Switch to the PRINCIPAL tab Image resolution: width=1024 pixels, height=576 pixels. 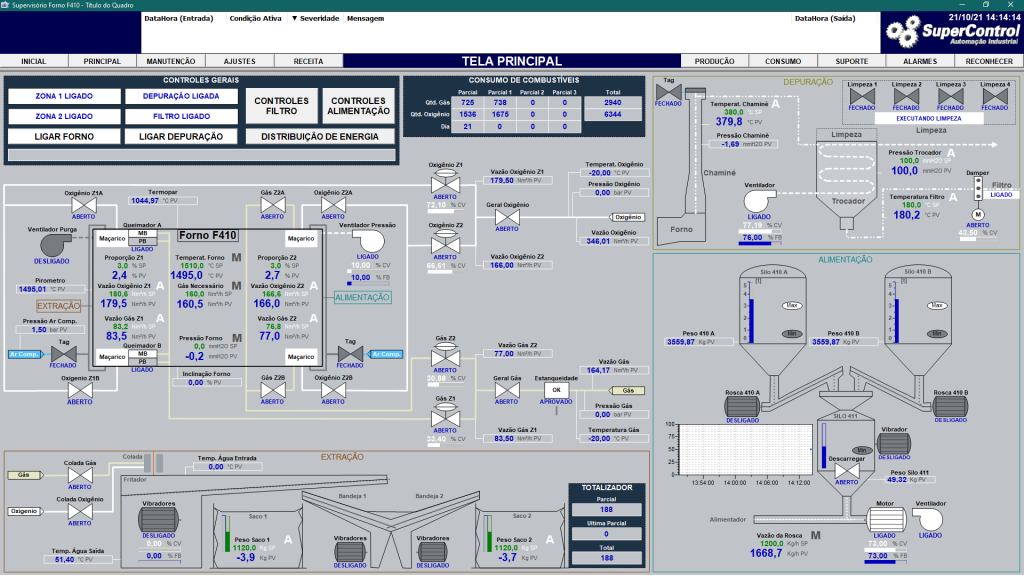pos(103,61)
